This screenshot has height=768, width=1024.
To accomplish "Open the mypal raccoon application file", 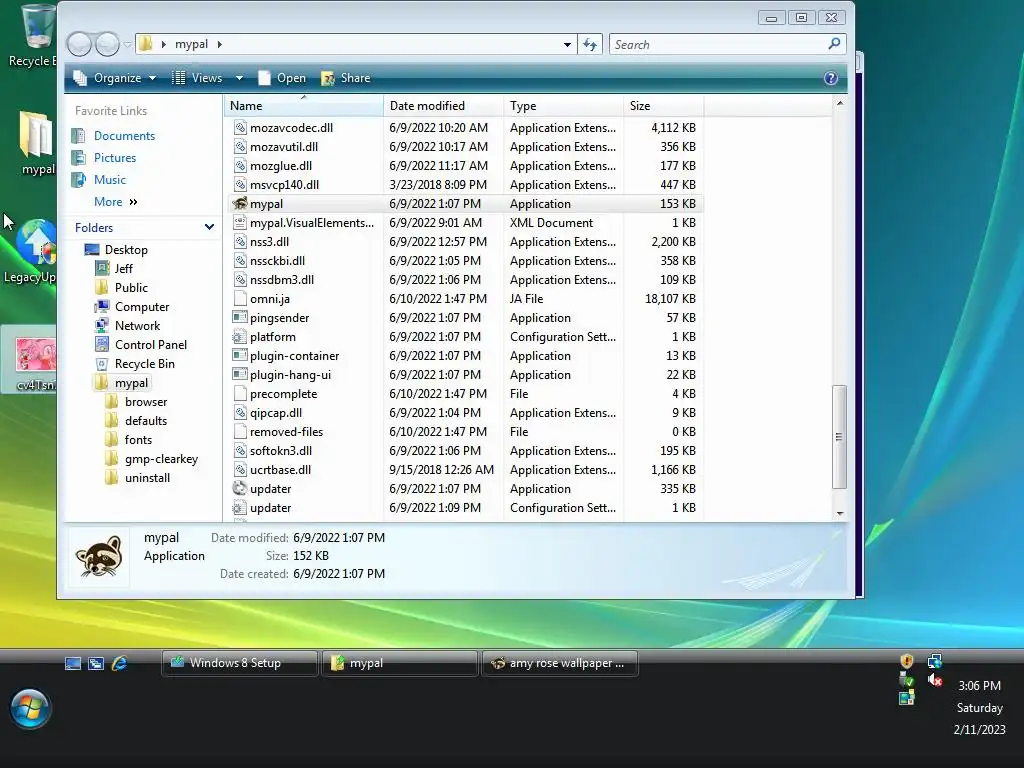I will click(x=240, y=204).
